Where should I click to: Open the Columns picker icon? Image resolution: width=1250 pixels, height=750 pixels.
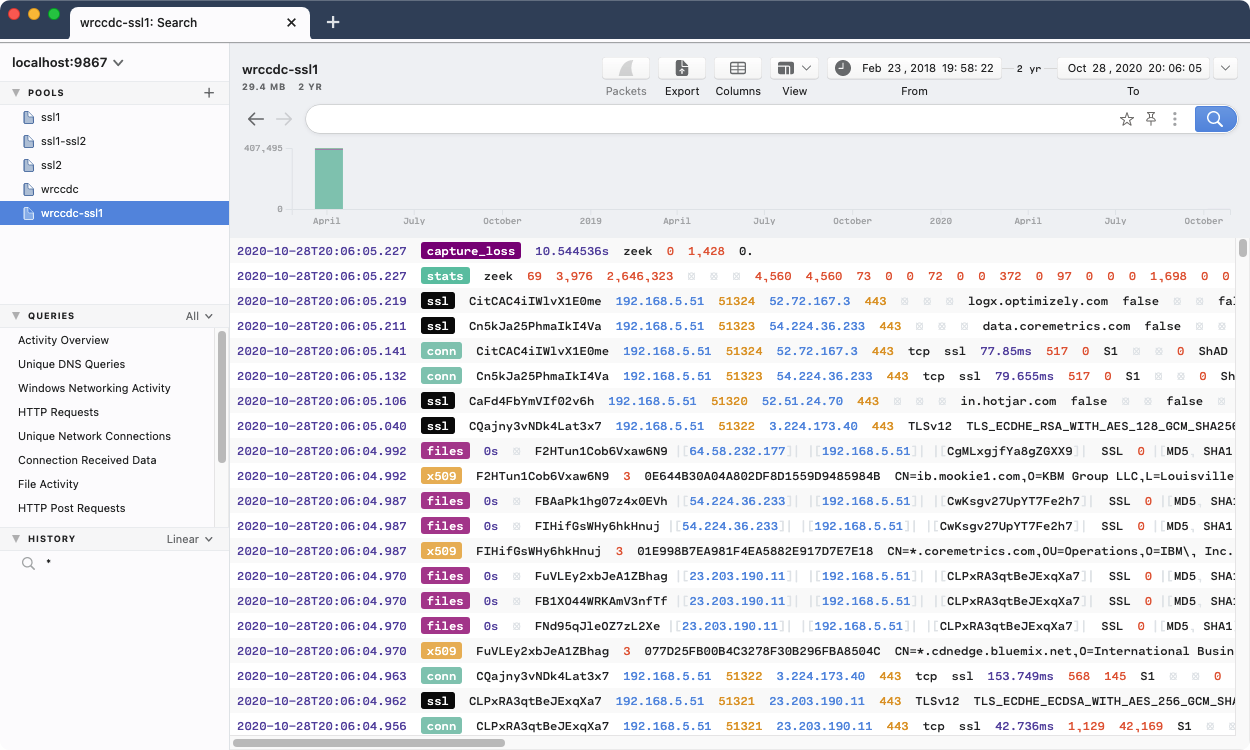click(738, 68)
